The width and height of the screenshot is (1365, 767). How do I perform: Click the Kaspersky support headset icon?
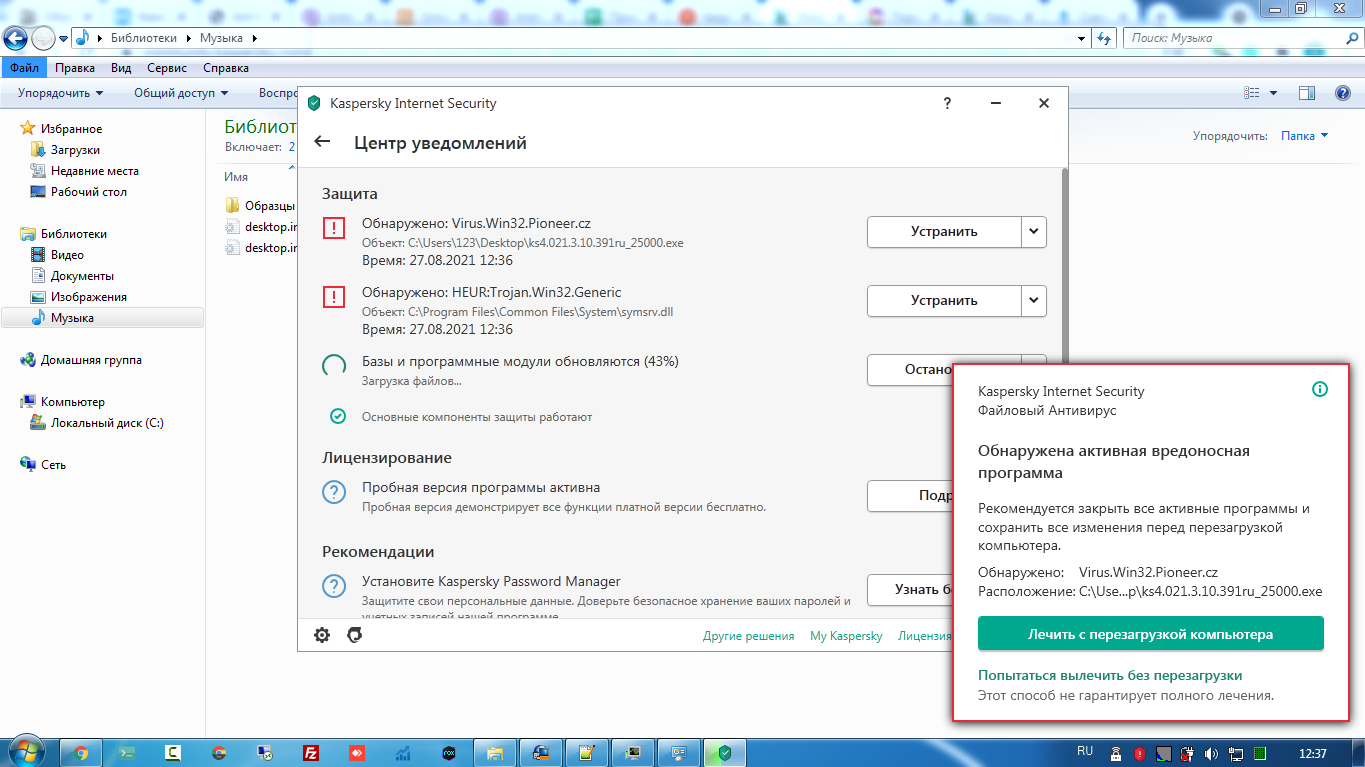[x=354, y=635]
